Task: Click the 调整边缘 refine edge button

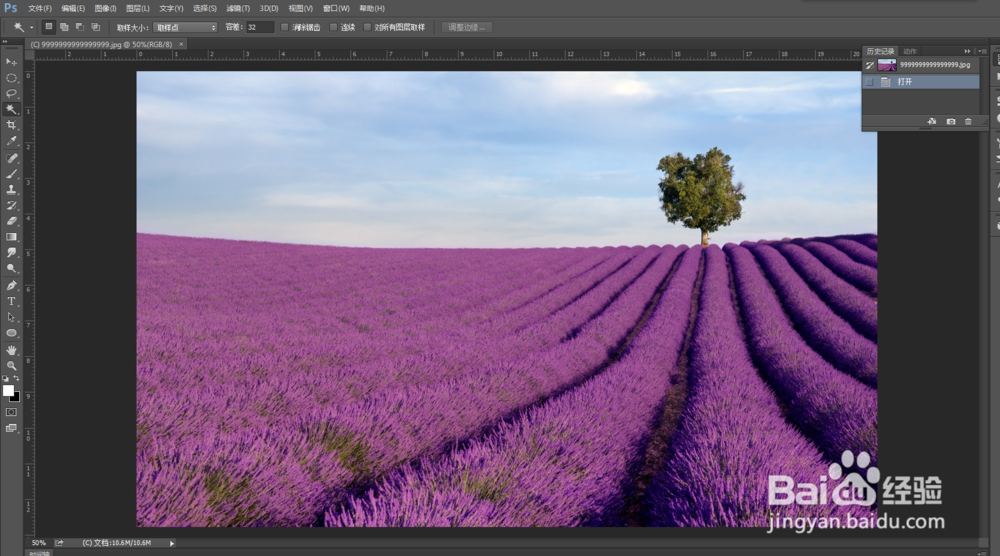Action: 466,27
